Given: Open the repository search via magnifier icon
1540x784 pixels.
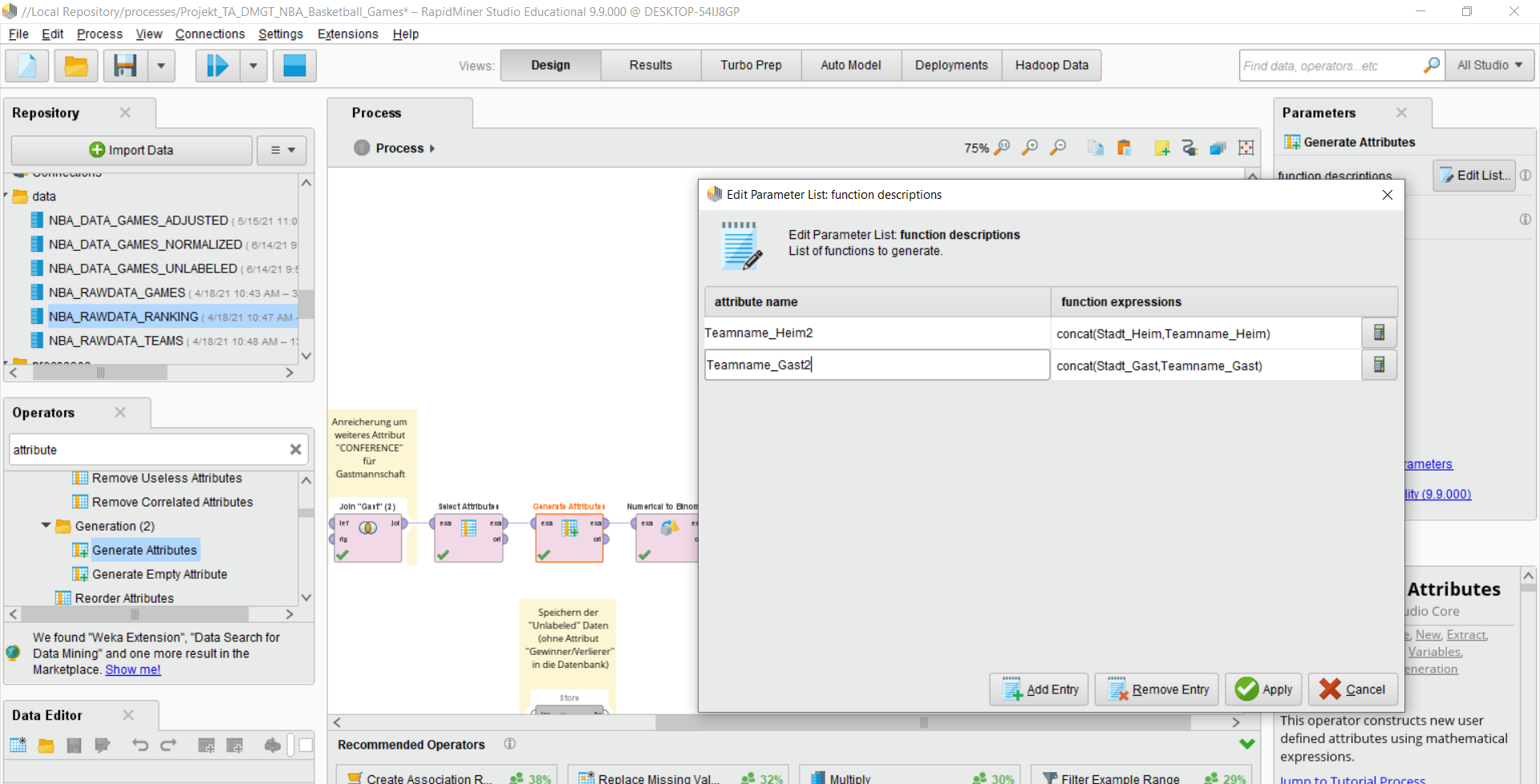Looking at the screenshot, I should point(1431,65).
